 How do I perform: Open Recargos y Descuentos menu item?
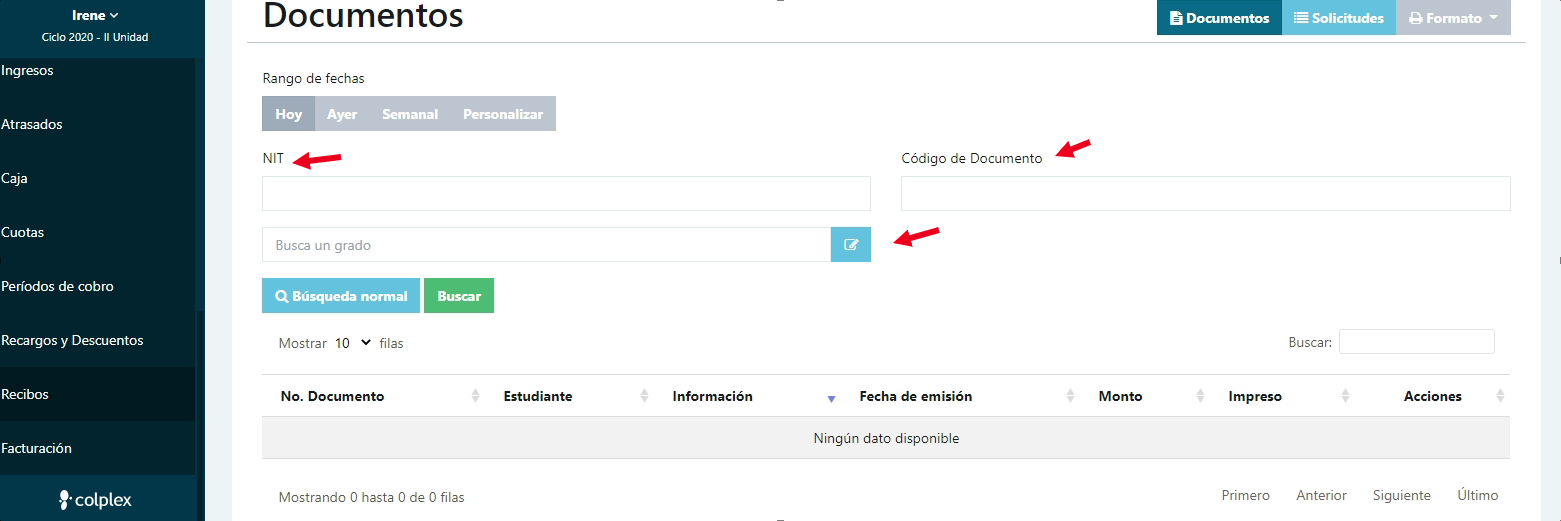[x=72, y=340]
